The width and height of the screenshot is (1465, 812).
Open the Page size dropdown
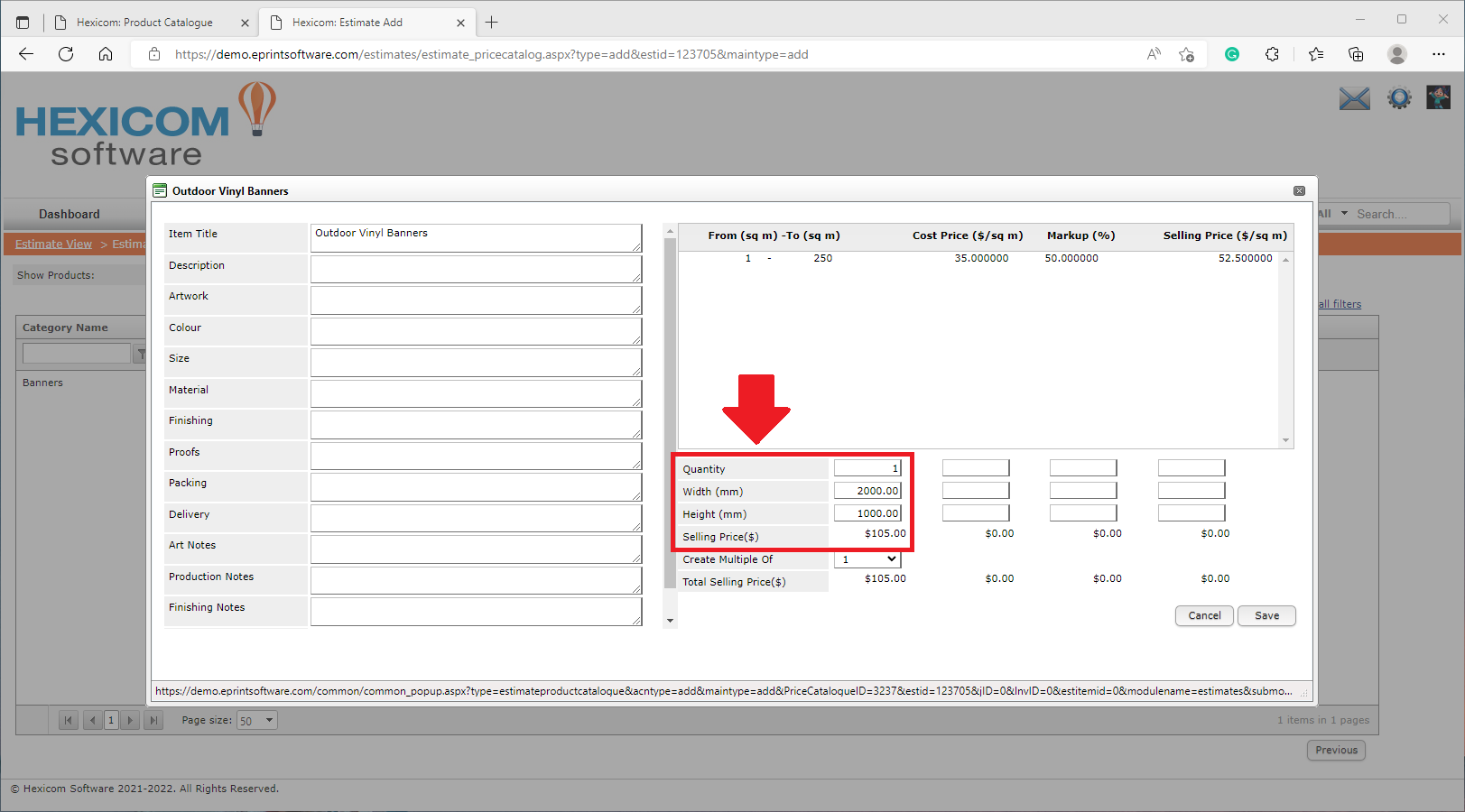click(x=257, y=720)
